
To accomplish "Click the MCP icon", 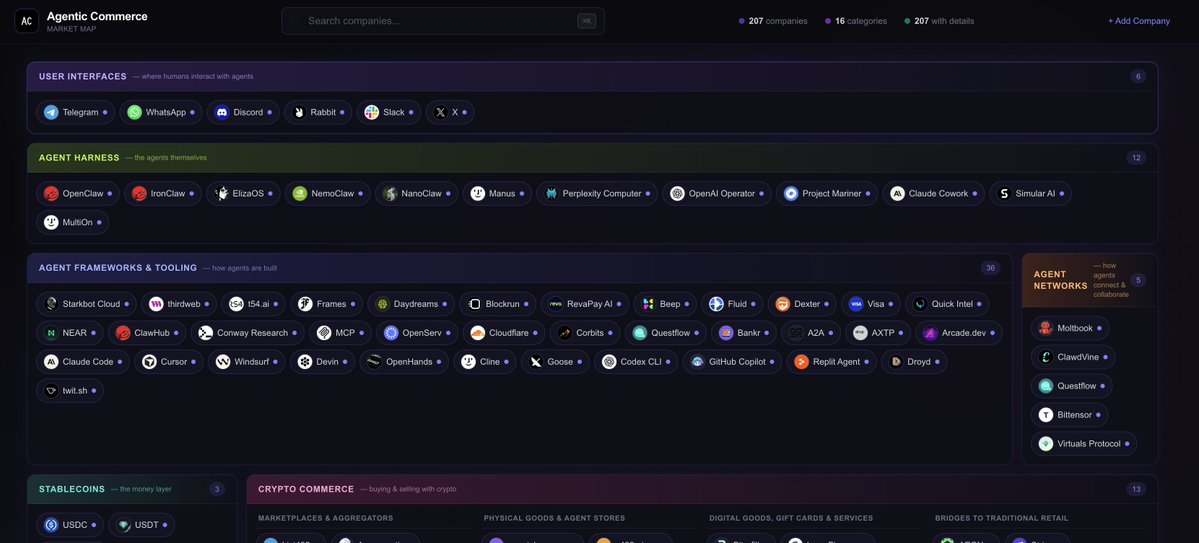I will (323, 333).
